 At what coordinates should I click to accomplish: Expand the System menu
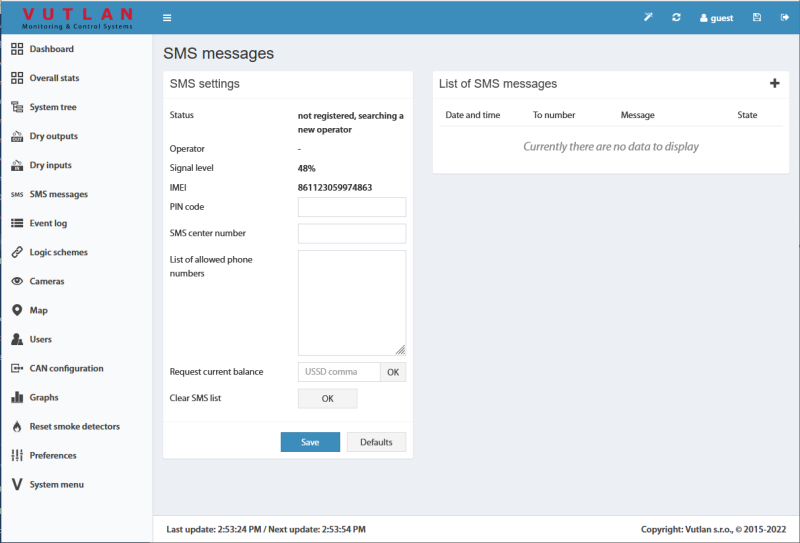(x=56, y=484)
